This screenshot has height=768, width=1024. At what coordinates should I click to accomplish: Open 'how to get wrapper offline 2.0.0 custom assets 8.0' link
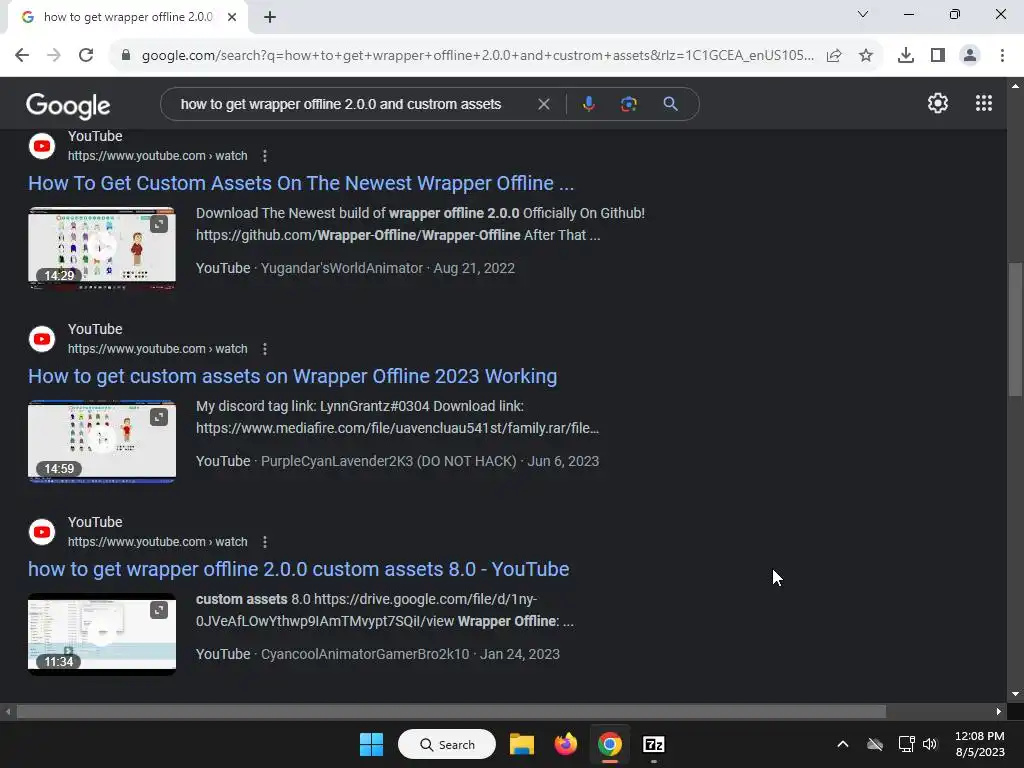[298, 569]
